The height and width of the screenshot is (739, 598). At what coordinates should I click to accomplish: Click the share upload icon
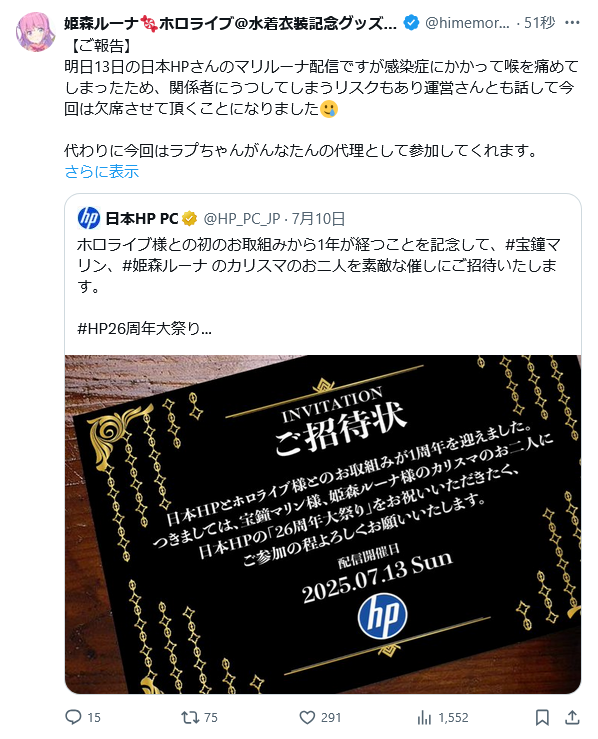click(x=572, y=717)
